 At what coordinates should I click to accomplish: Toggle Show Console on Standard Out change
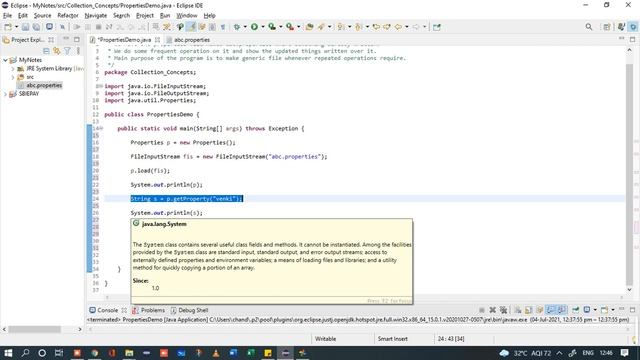click(551, 310)
